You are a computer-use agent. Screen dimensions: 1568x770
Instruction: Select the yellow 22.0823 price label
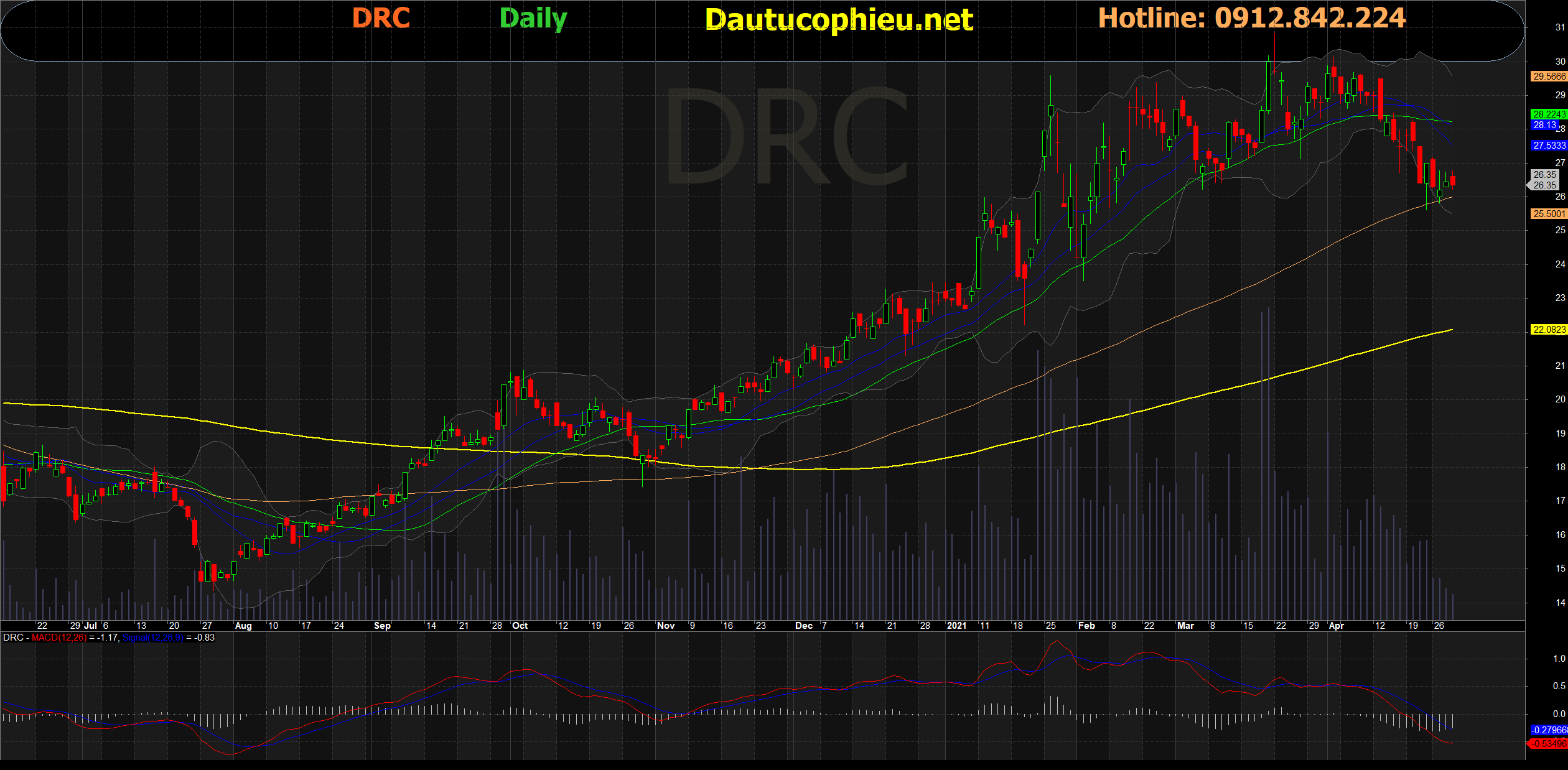(1549, 330)
